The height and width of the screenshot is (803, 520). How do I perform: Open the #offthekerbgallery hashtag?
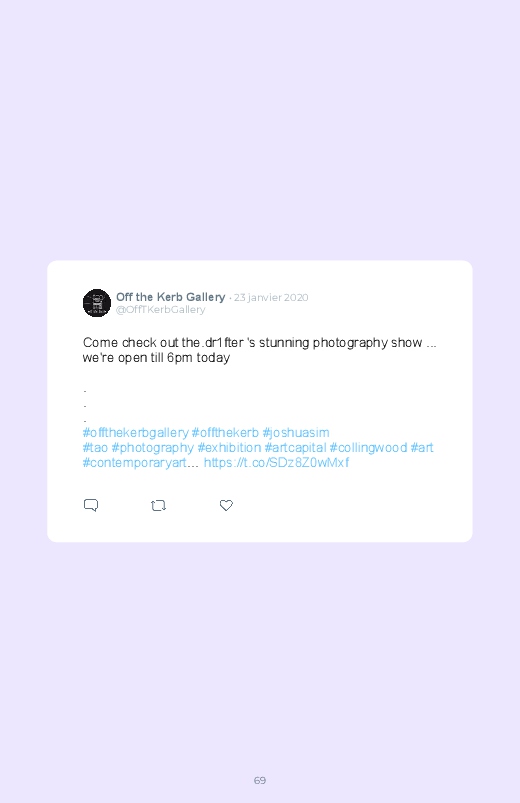(136, 433)
